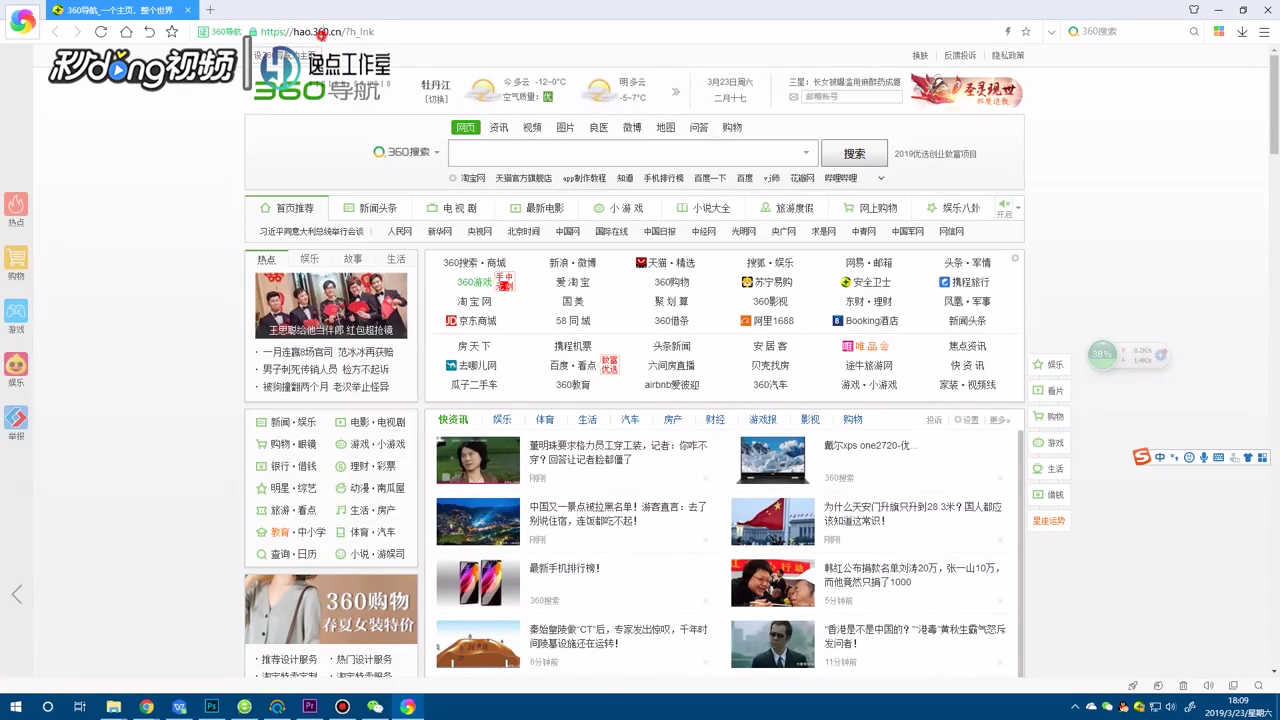Screen dimensions: 1280x720
Task: Open 人民网 news site link
Action: click(400, 231)
